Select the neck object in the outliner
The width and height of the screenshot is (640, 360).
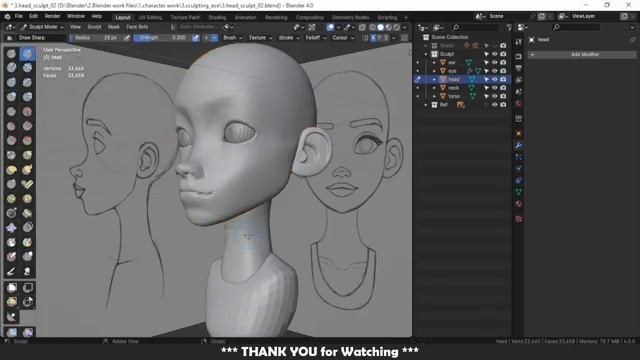point(453,88)
